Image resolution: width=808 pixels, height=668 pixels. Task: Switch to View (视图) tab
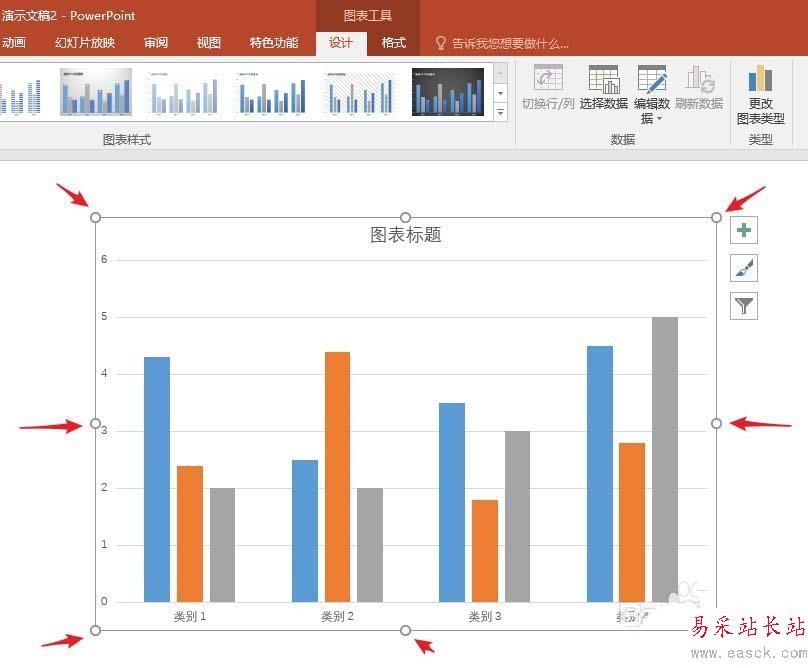pos(209,42)
